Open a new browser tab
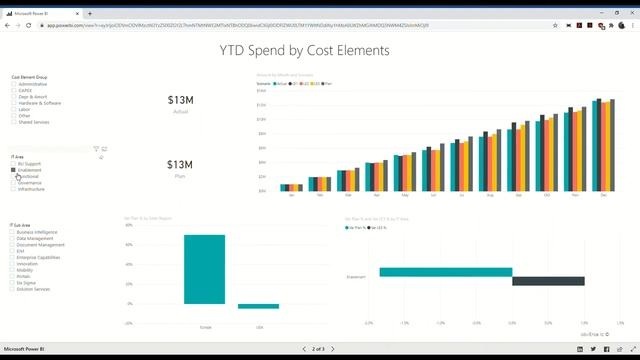 (x=90, y=13)
